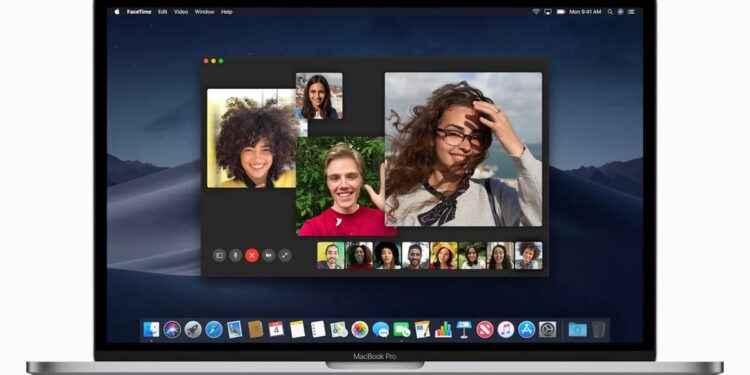The width and height of the screenshot is (750, 375).
Task: Select the video tile with yellow wall background
Action: coord(252,138)
